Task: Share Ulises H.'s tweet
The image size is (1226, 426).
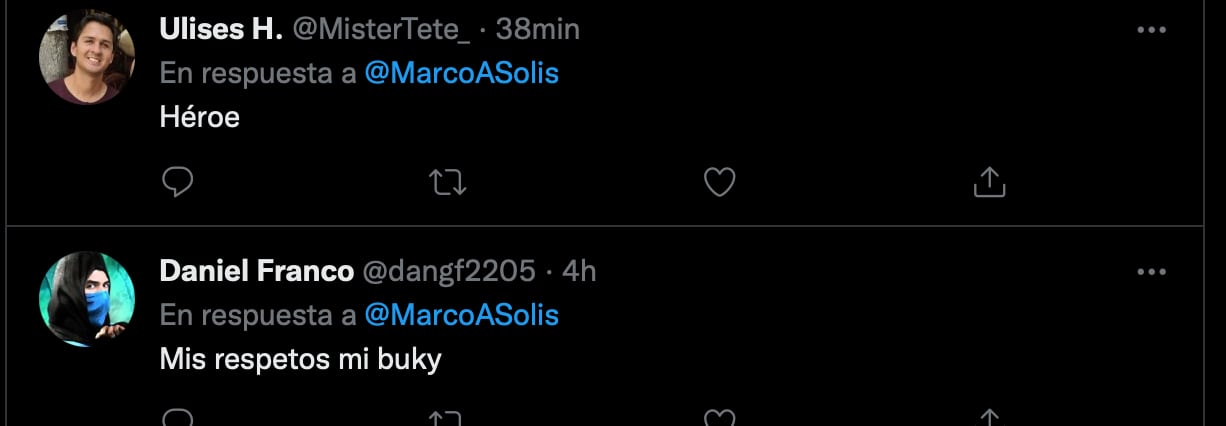Action: pyautogui.click(x=988, y=182)
